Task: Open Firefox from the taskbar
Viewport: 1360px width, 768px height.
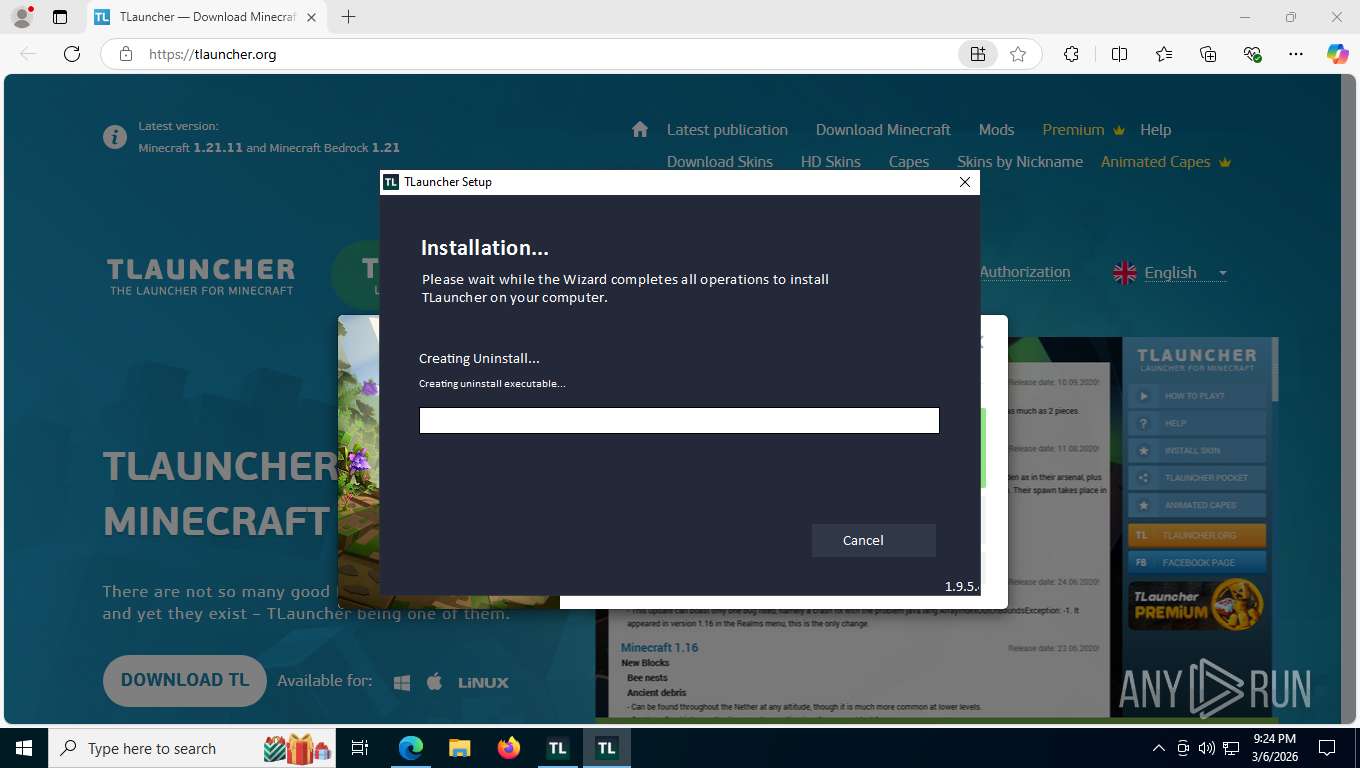Action: [508, 748]
